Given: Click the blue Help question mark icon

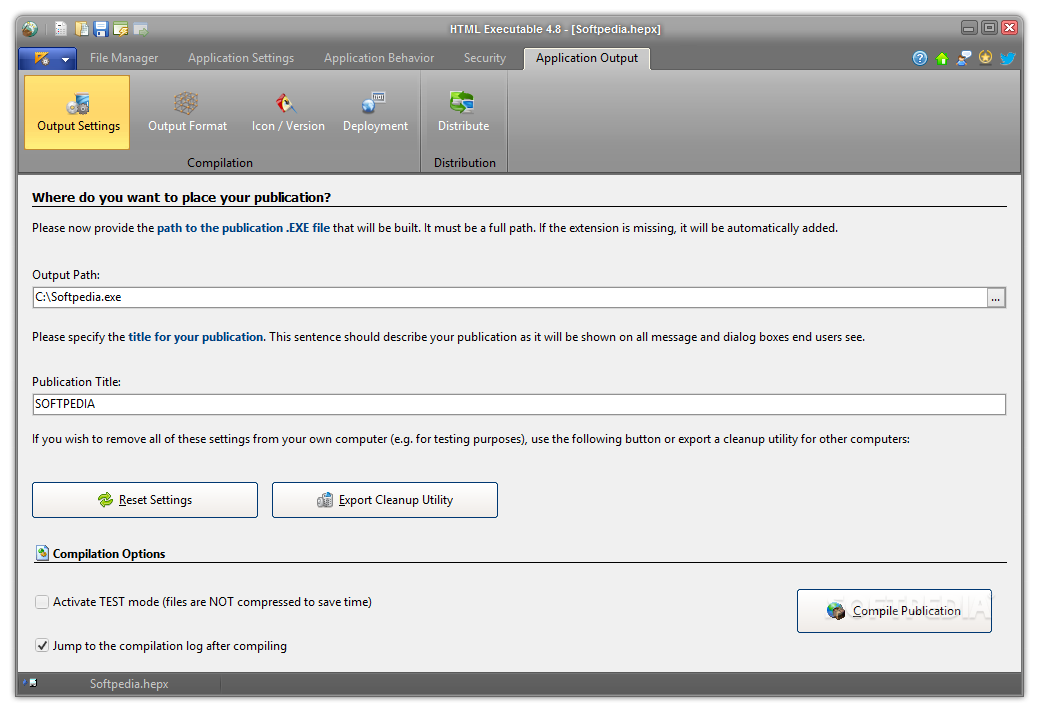Looking at the screenshot, I should click(920, 58).
